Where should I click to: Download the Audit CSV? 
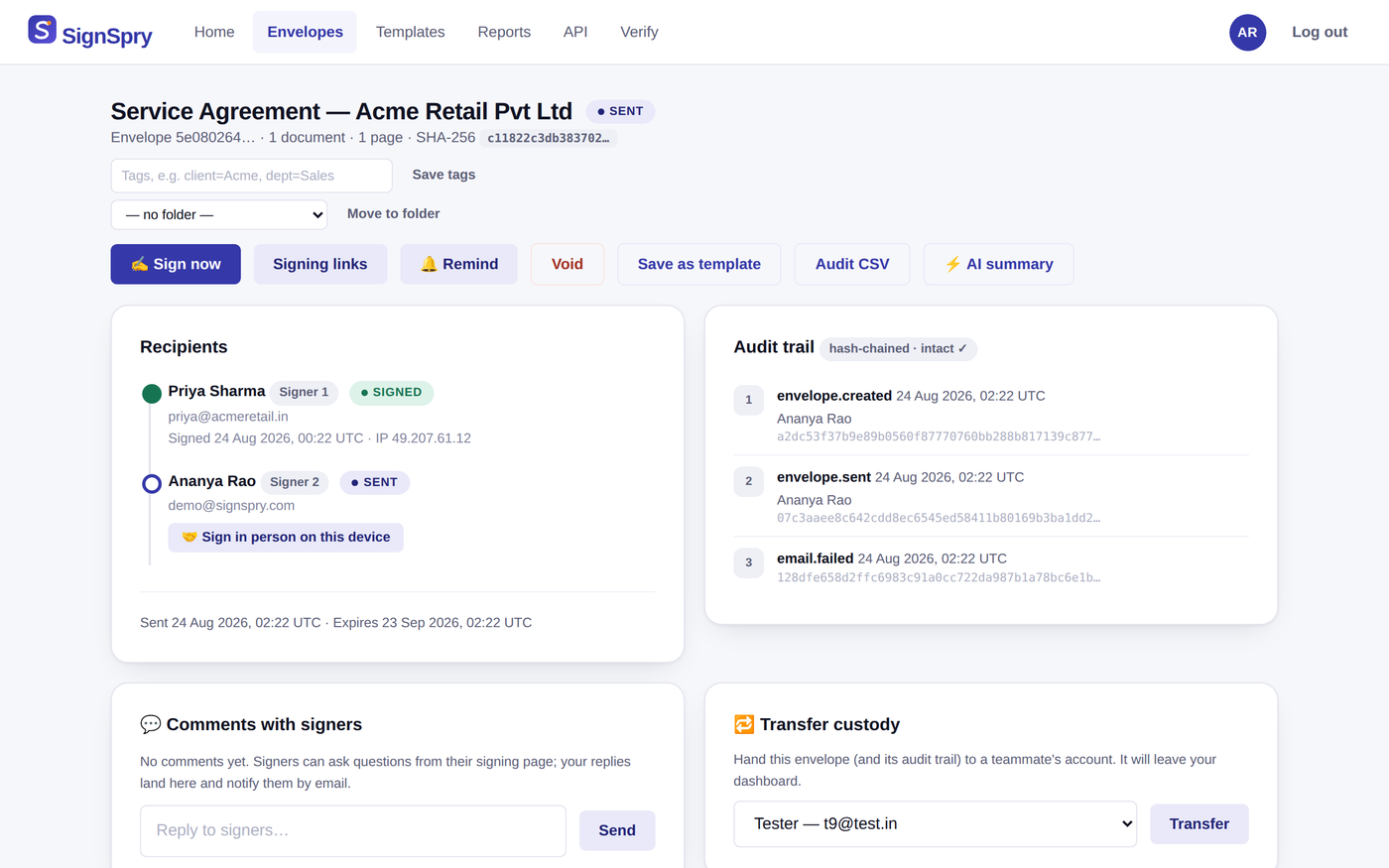pyautogui.click(x=852, y=264)
